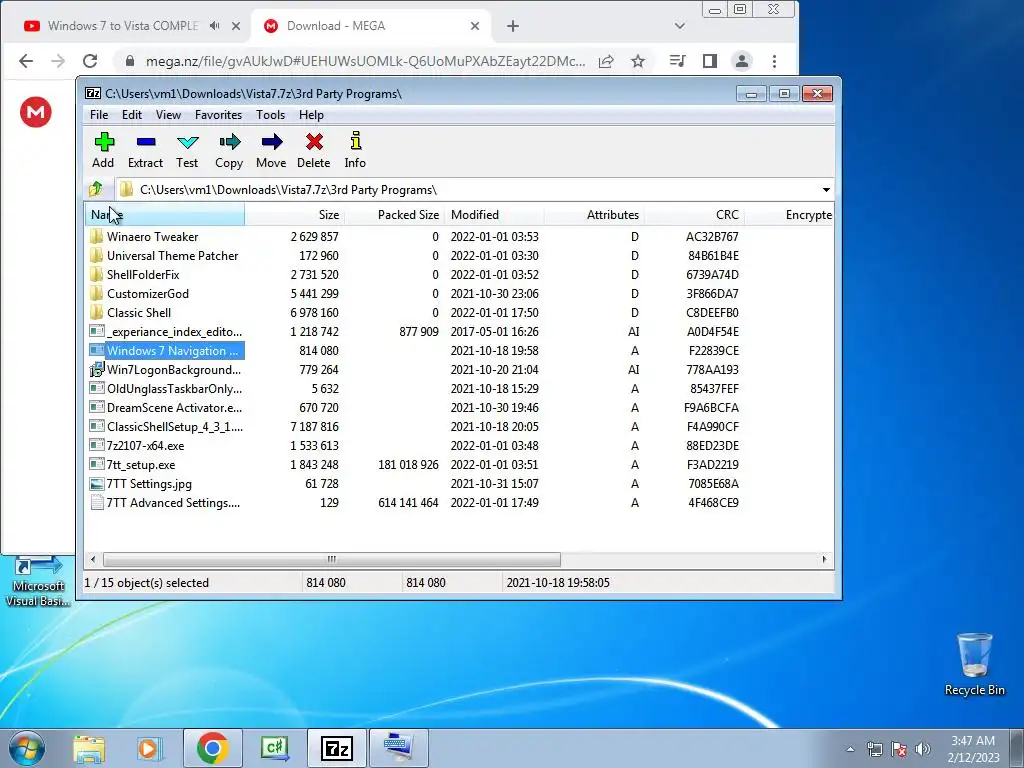This screenshot has height=768, width=1024.
Task: Open the Tools menu
Action: point(270,115)
